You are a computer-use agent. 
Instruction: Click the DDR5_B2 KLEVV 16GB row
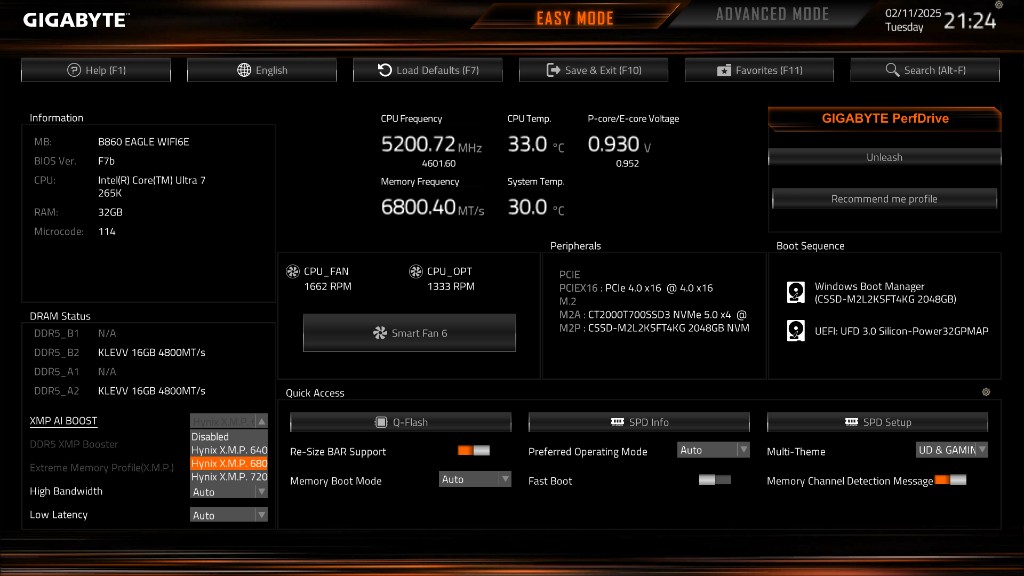(x=120, y=353)
